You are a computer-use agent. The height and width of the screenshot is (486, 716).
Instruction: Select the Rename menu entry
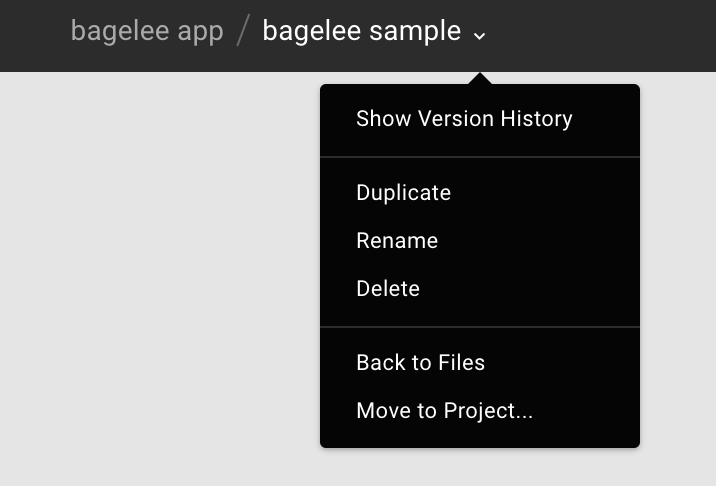pos(480,240)
